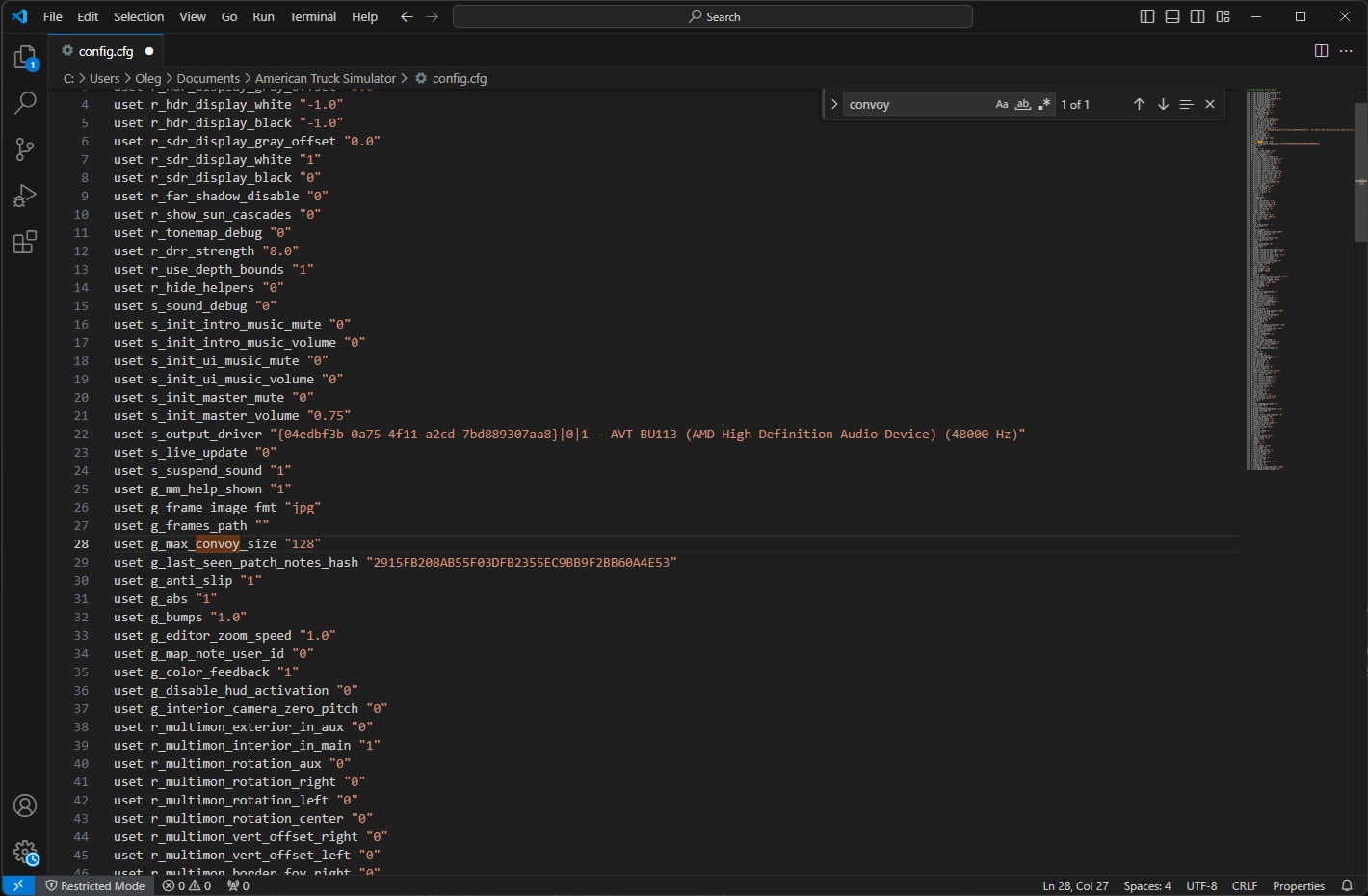Screen dimensions: 1368x896
Task: Open the Search view in activity bar
Action: point(25,103)
